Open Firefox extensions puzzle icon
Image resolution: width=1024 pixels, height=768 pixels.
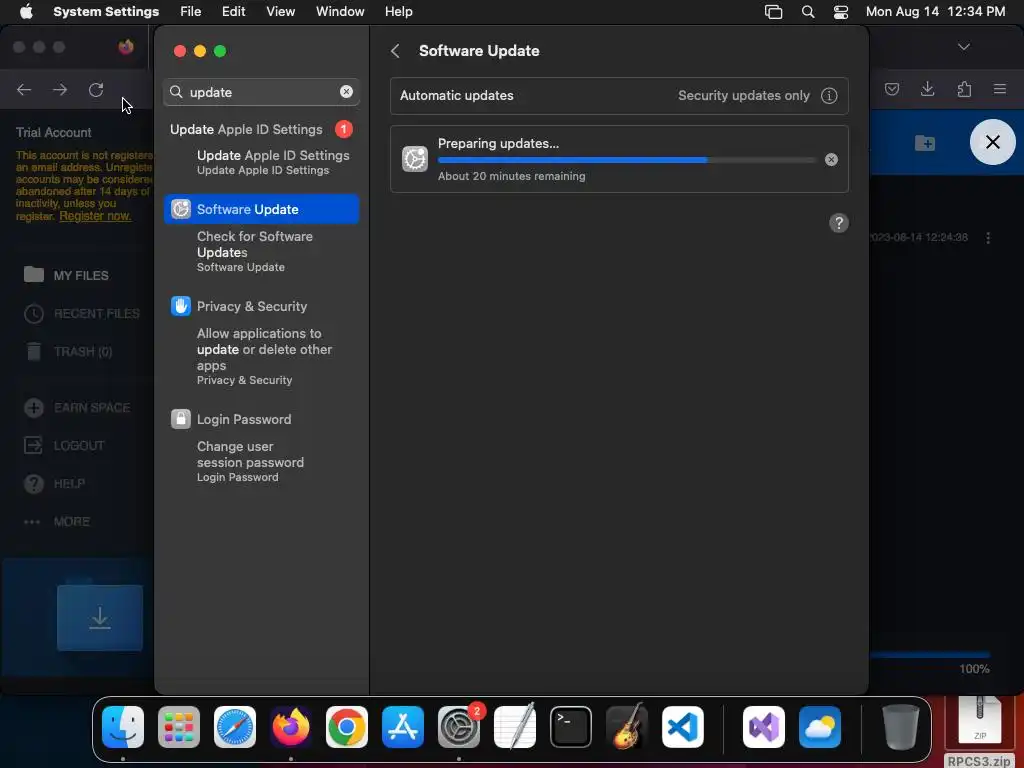(964, 89)
